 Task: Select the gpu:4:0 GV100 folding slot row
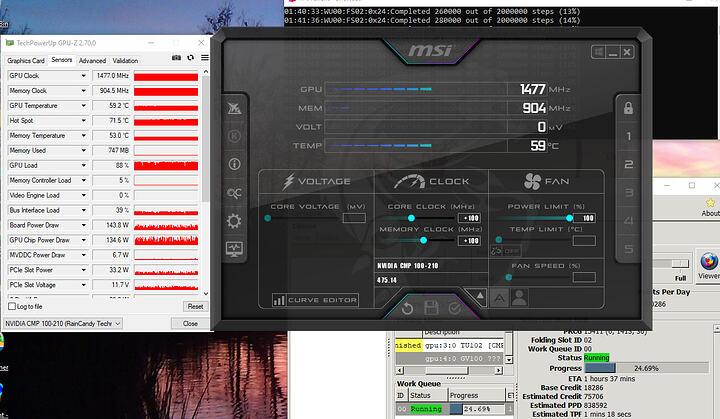click(450, 358)
